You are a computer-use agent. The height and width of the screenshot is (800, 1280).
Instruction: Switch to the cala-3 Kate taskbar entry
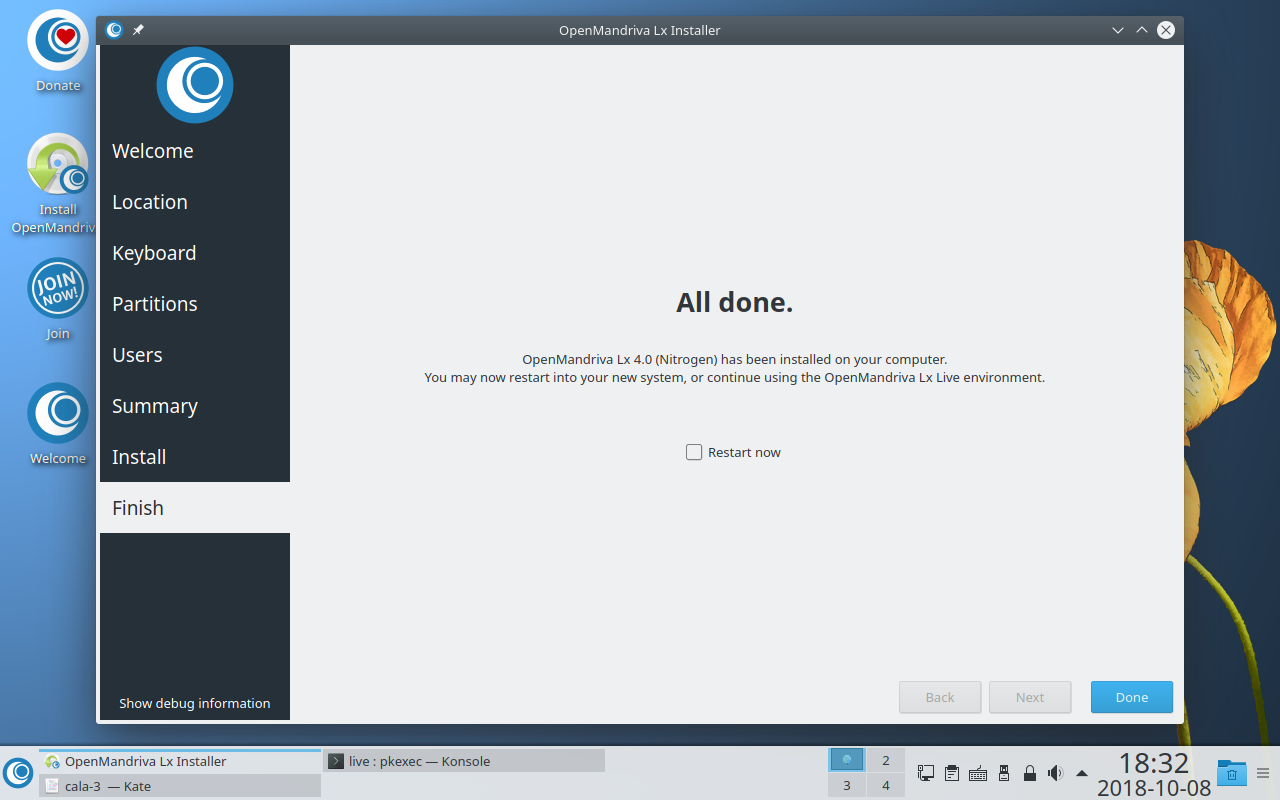point(180,786)
